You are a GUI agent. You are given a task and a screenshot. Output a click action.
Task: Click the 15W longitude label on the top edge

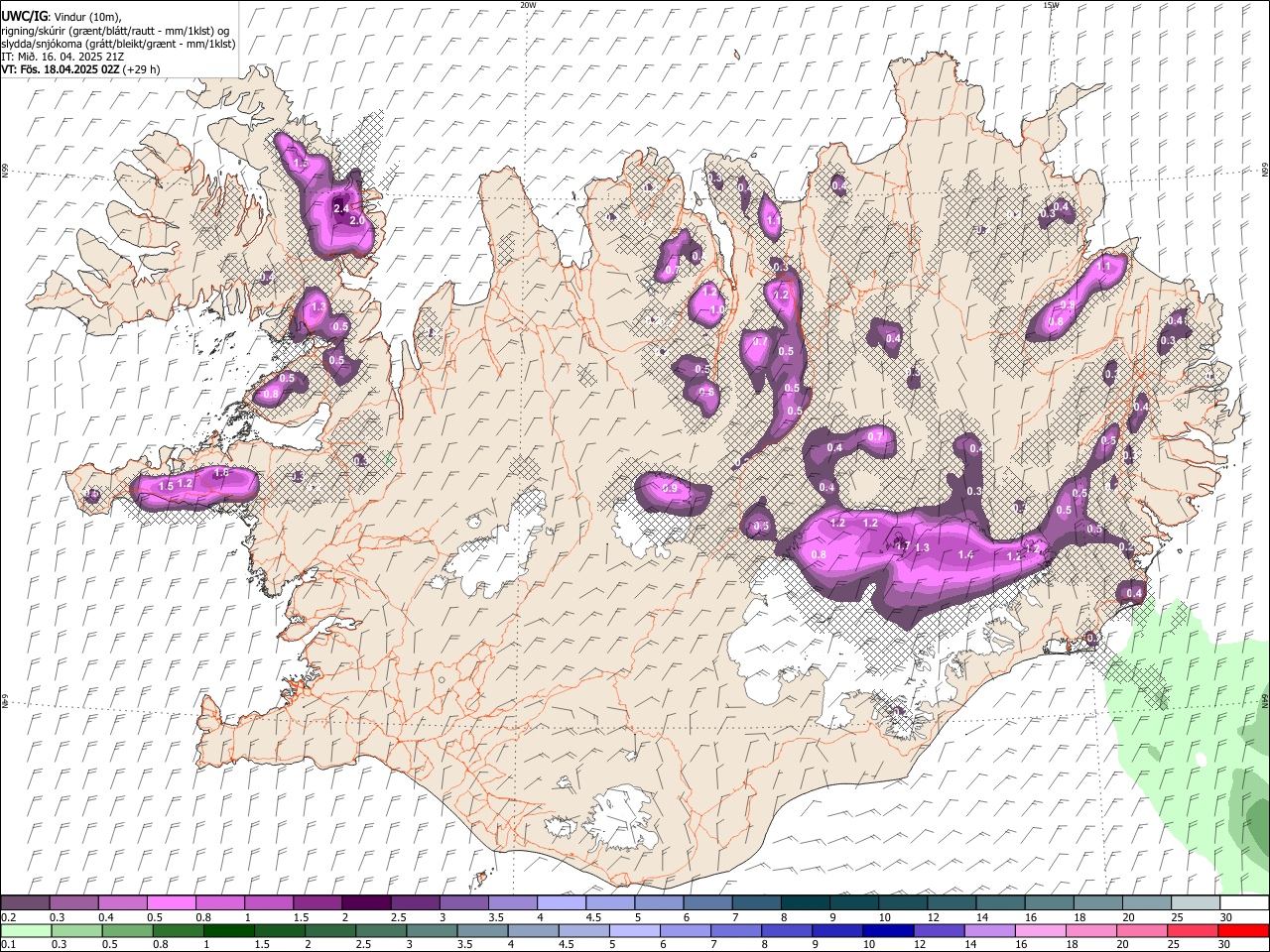click(x=1051, y=5)
